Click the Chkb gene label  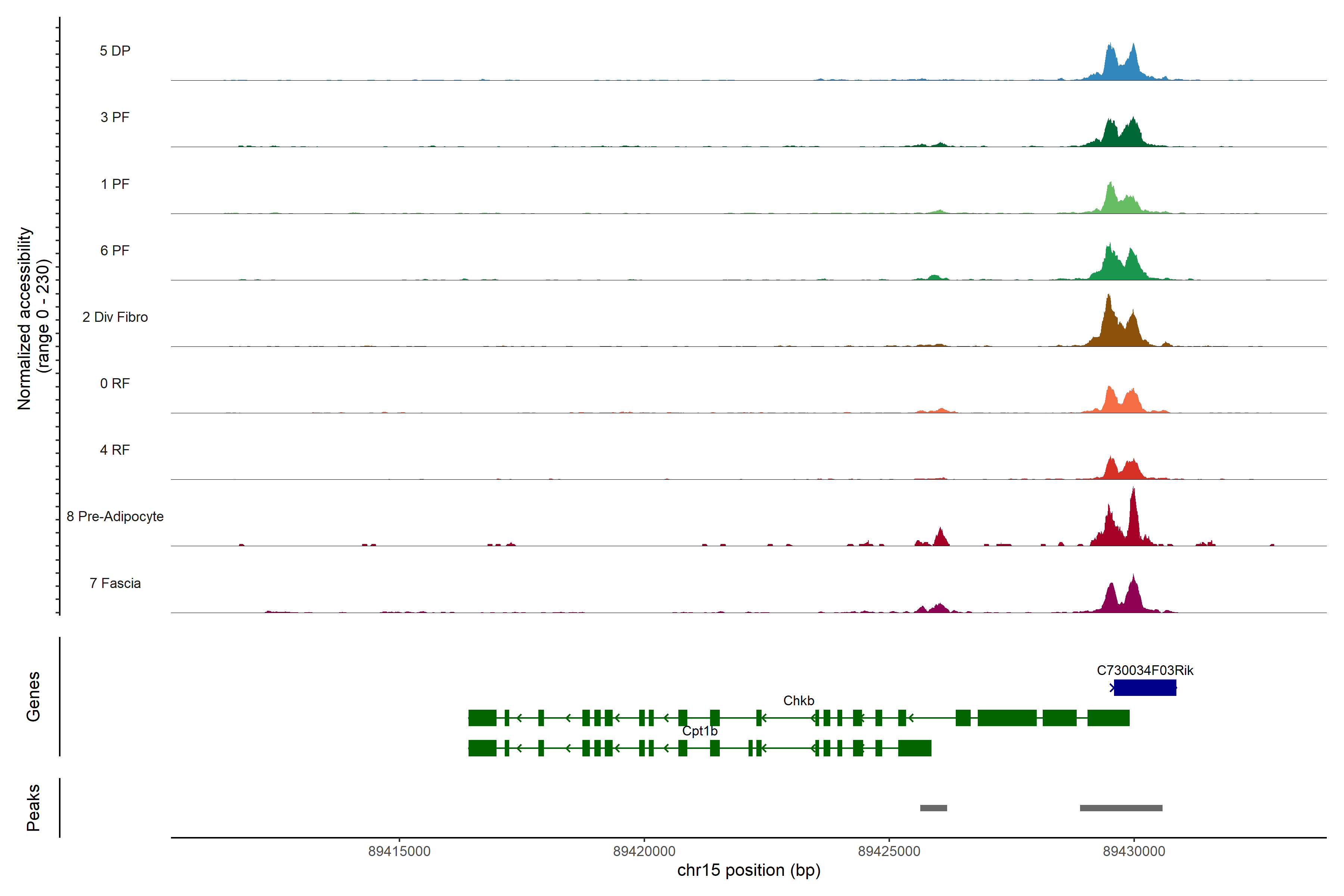[798, 701]
